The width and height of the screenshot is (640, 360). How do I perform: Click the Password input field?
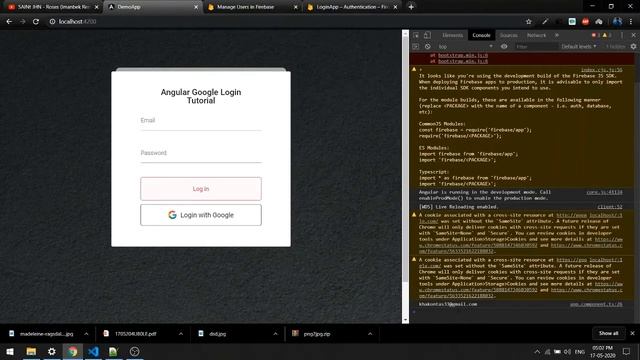pyautogui.click(x=201, y=153)
